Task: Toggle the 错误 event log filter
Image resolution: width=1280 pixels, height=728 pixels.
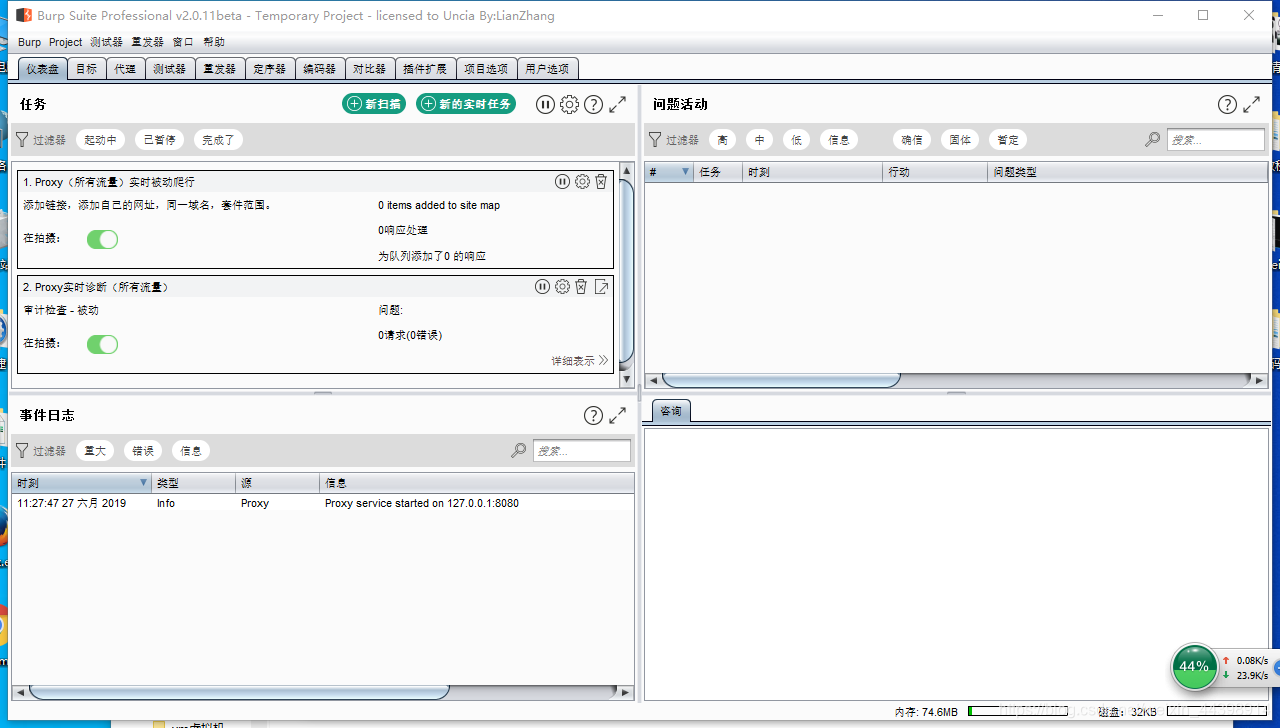Action: pos(143,451)
